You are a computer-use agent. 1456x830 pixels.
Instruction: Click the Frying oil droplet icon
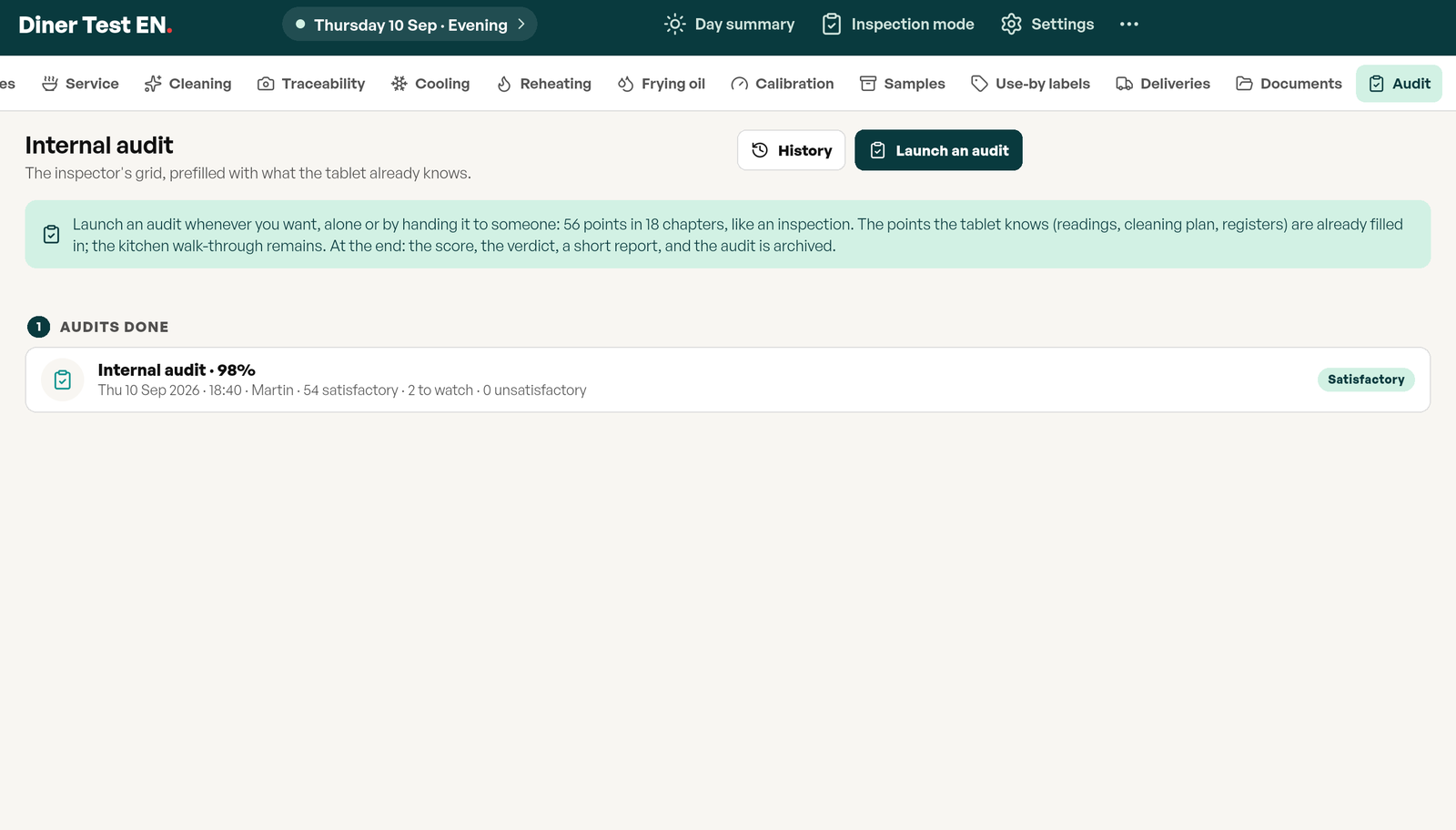(x=625, y=84)
